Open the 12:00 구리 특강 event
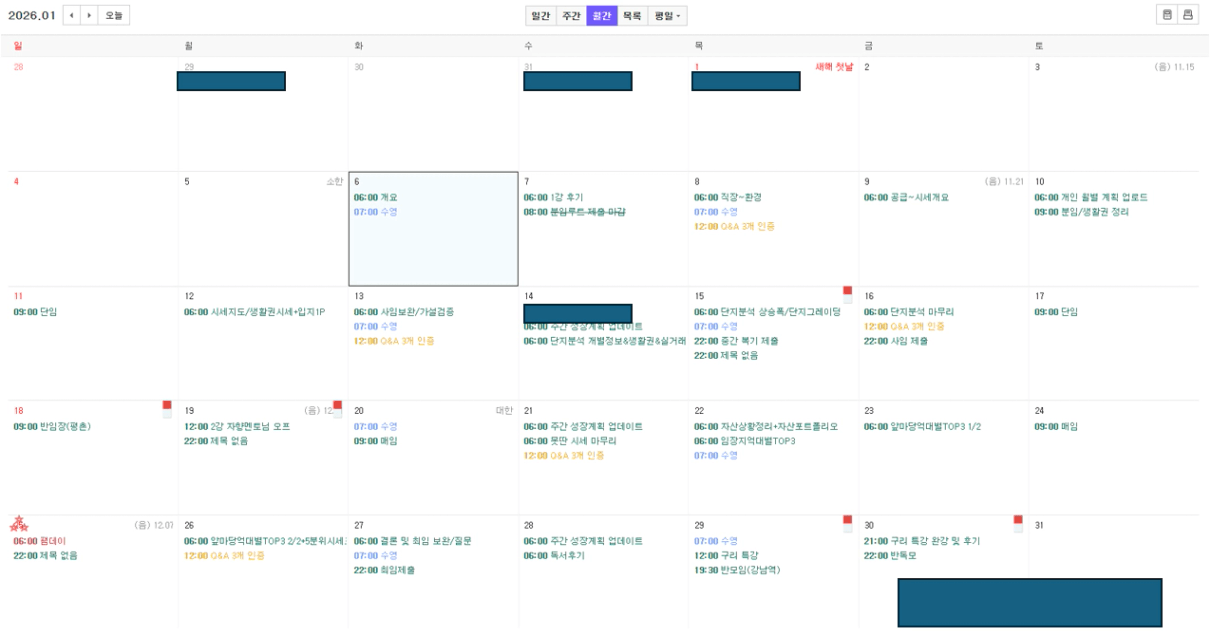The height and width of the screenshot is (636, 1211). tap(725, 555)
